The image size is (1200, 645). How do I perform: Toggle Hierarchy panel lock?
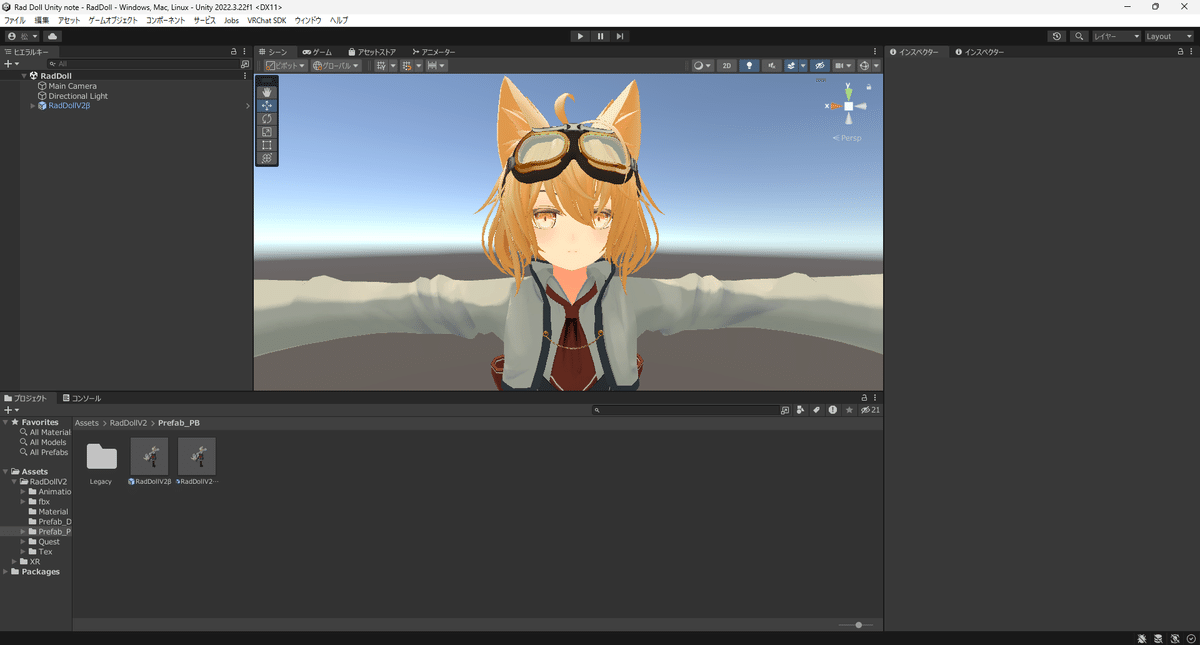point(234,51)
